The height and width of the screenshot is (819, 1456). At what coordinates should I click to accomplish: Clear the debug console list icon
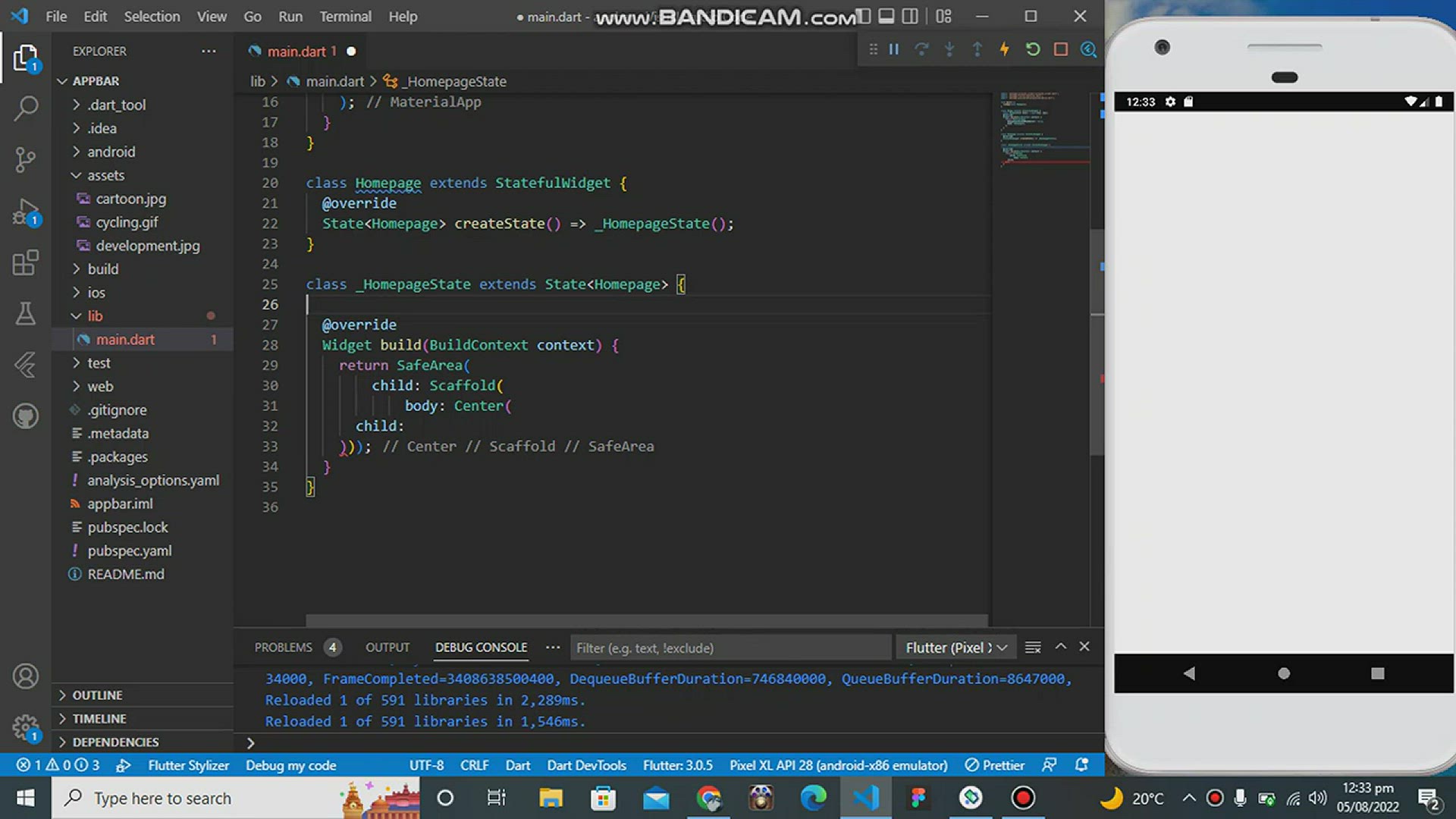click(1033, 647)
